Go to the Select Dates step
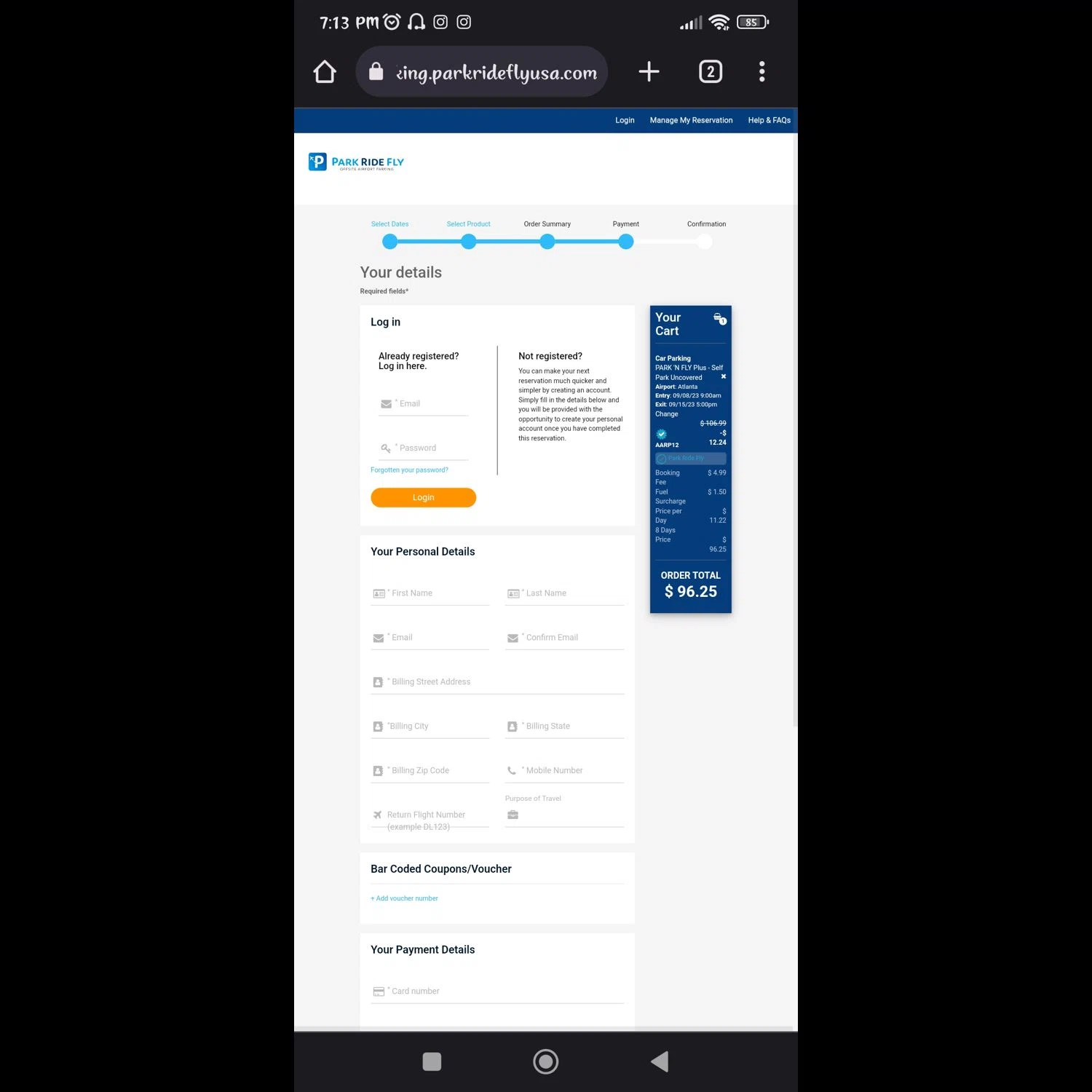 tap(389, 224)
